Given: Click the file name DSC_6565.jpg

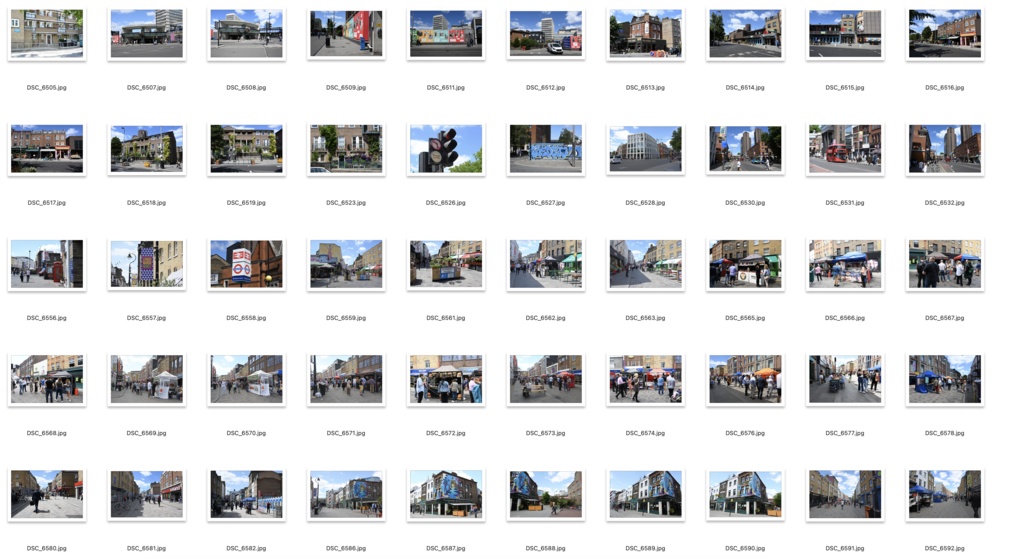Looking at the screenshot, I should pos(745,318).
